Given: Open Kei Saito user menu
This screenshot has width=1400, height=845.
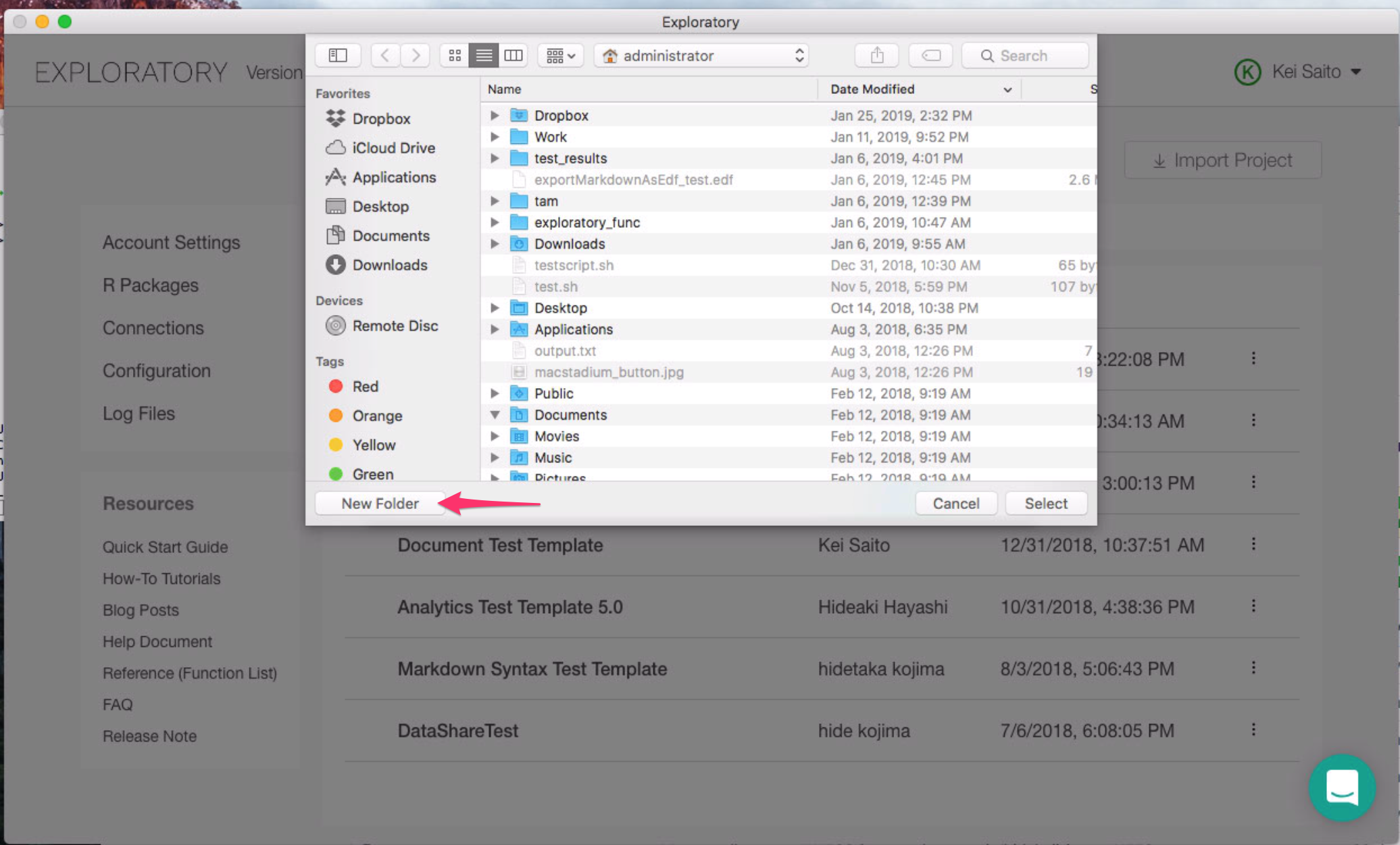Looking at the screenshot, I should 1299,71.
